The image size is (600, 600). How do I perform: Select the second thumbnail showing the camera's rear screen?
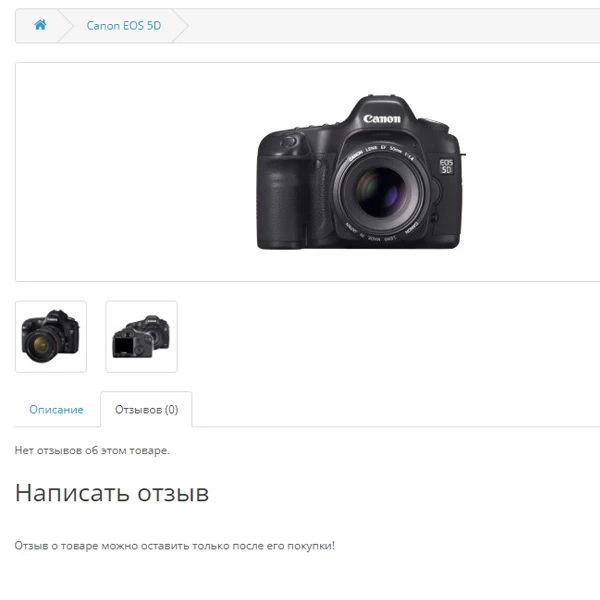[x=142, y=336]
